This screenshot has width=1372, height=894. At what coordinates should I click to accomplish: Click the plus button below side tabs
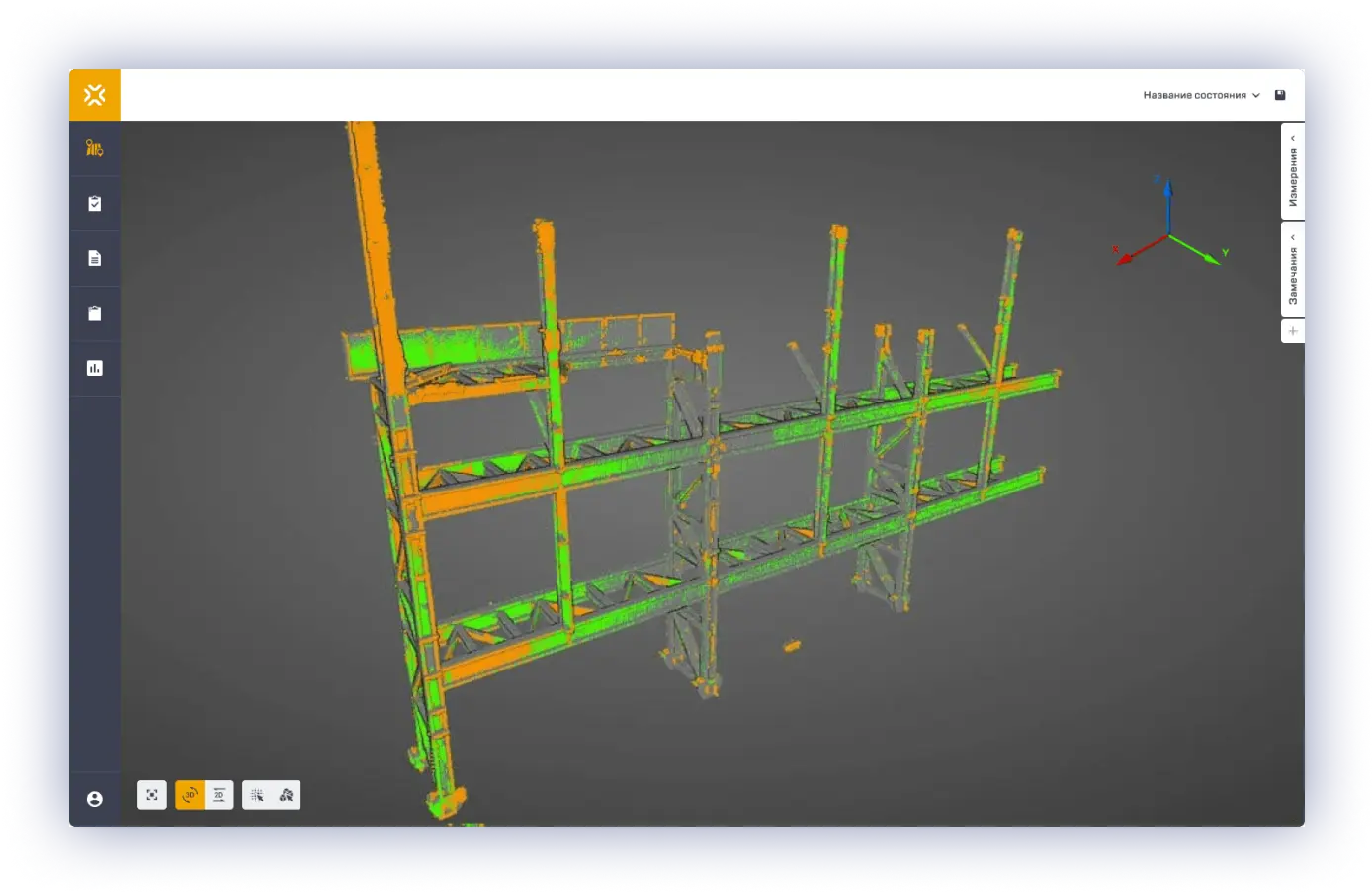coord(1293,331)
